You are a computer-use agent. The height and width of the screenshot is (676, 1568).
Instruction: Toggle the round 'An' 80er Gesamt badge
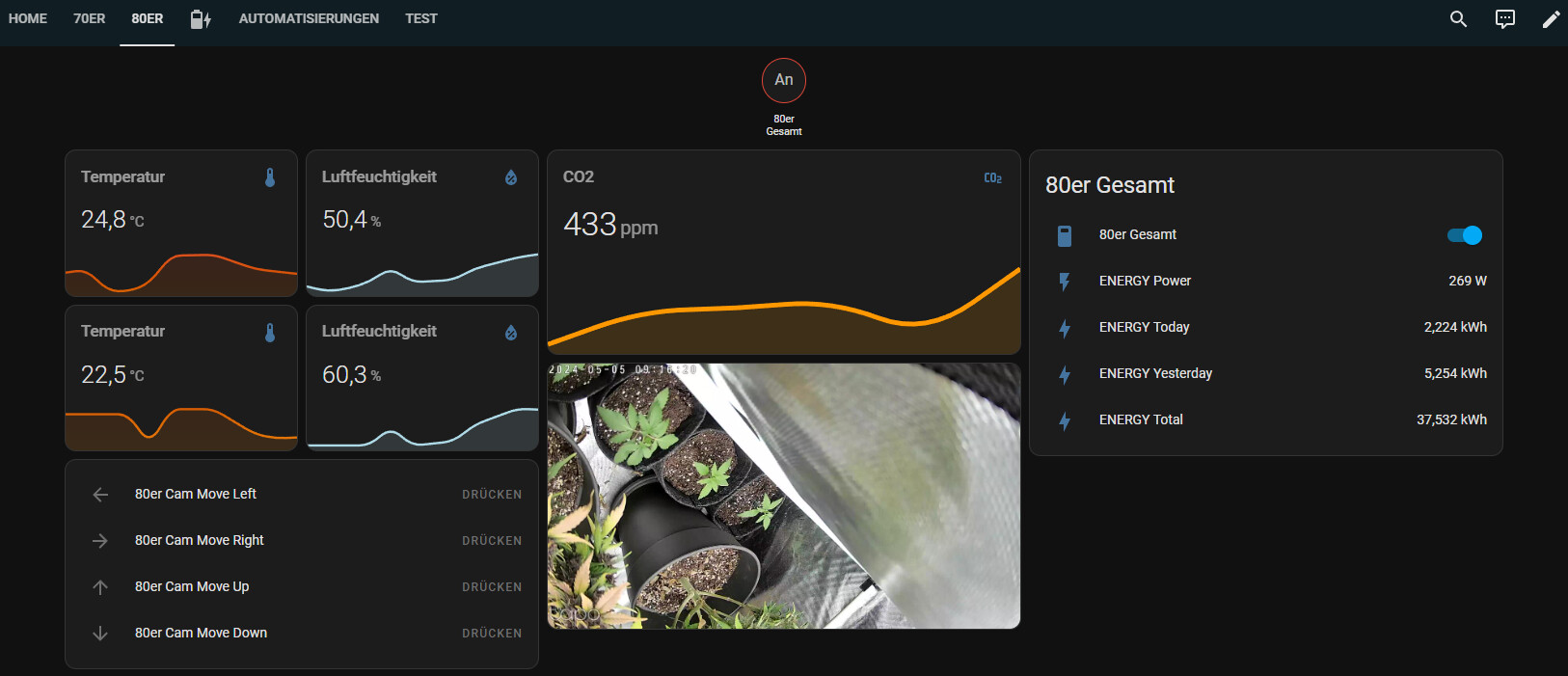pyautogui.click(x=783, y=80)
